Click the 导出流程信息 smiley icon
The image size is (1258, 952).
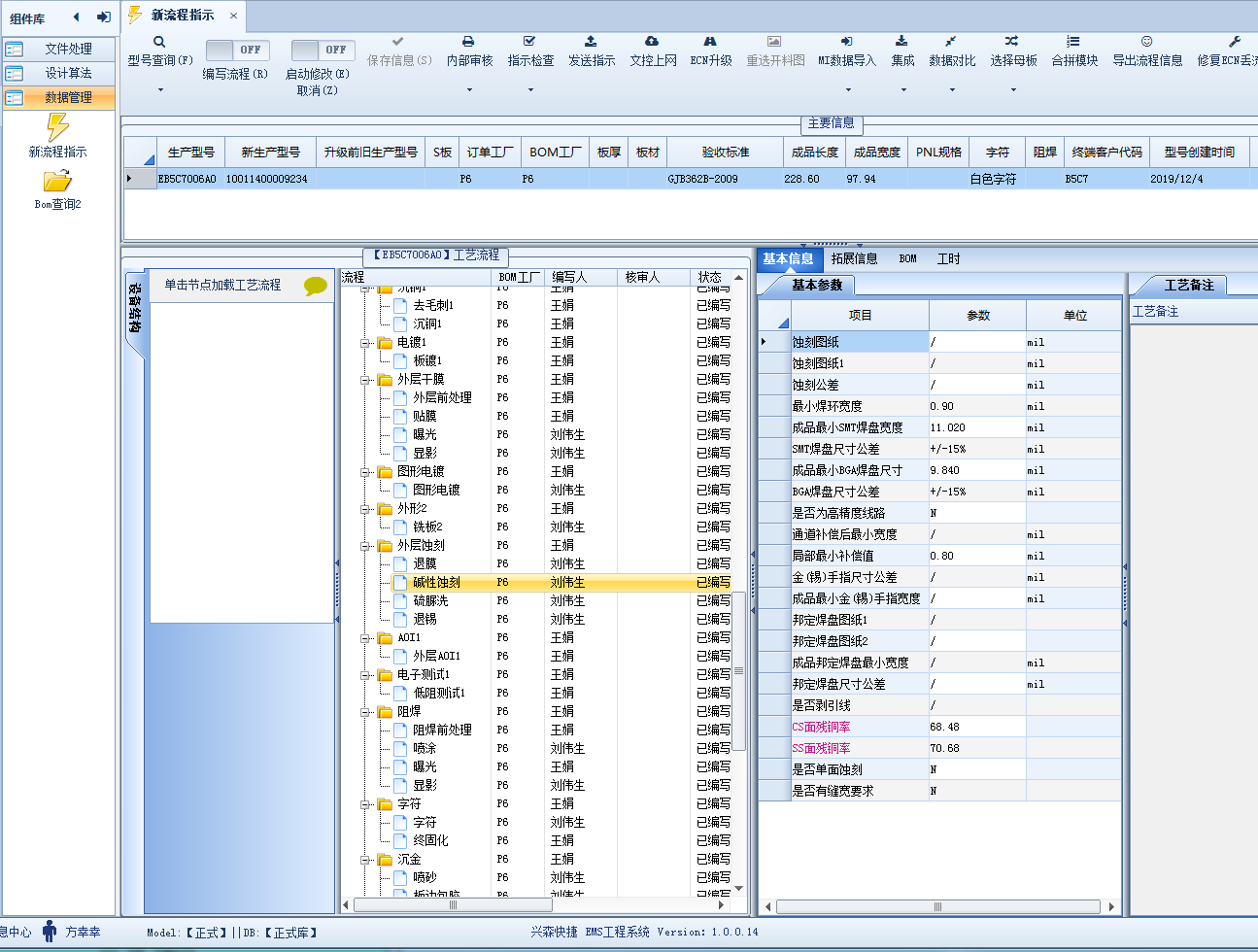coord(1146,42)
